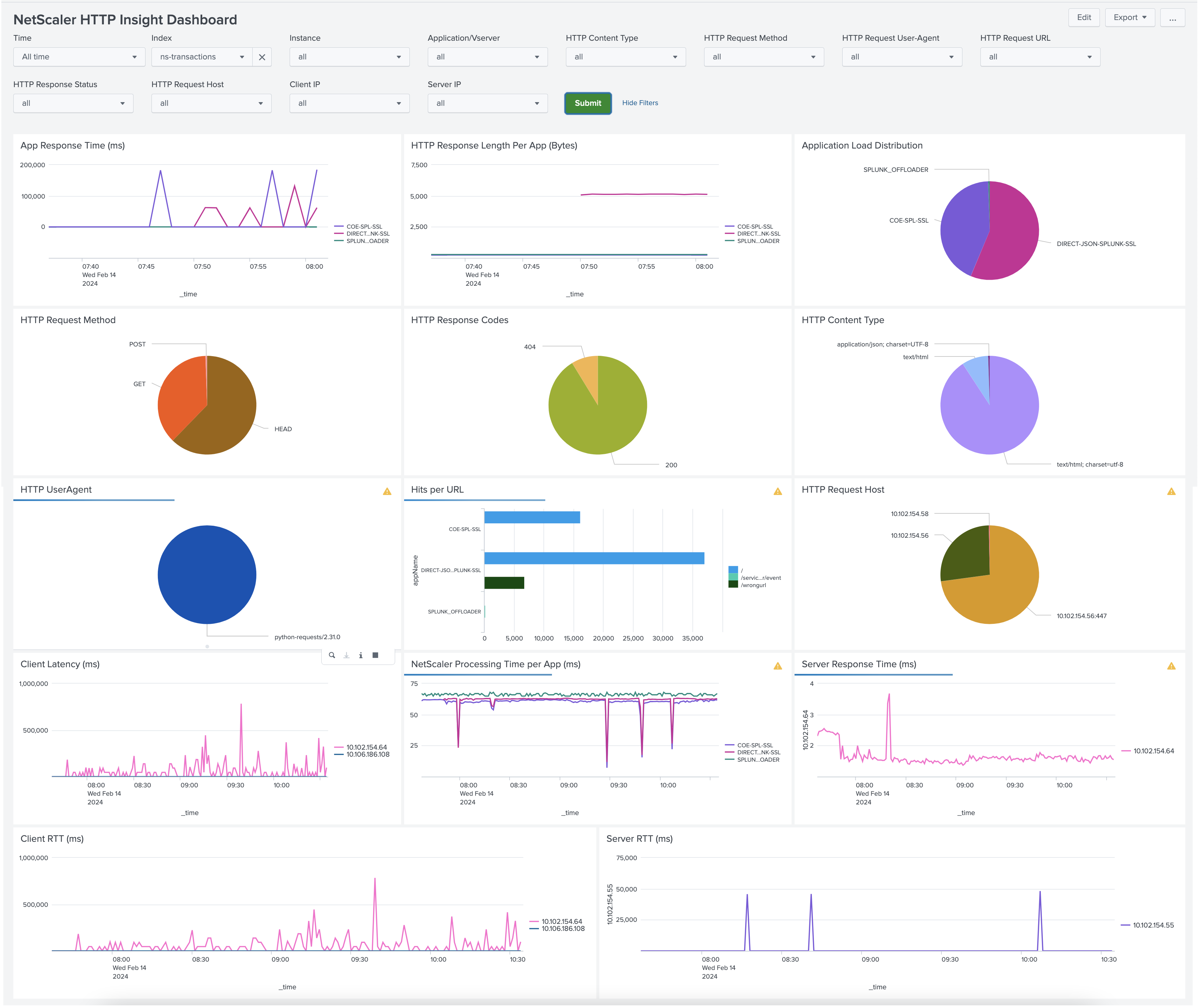Image resolution: width=1200 pixels, height=1008 pixels.
Task: Toggle COE-SPL-SSL legend in NetScaler Processing Time
Action: pyautogui.click(x=749, y=746)
